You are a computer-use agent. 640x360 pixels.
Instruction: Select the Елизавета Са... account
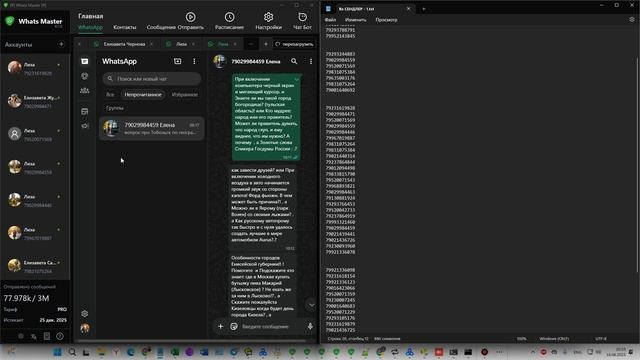(35, 267)
